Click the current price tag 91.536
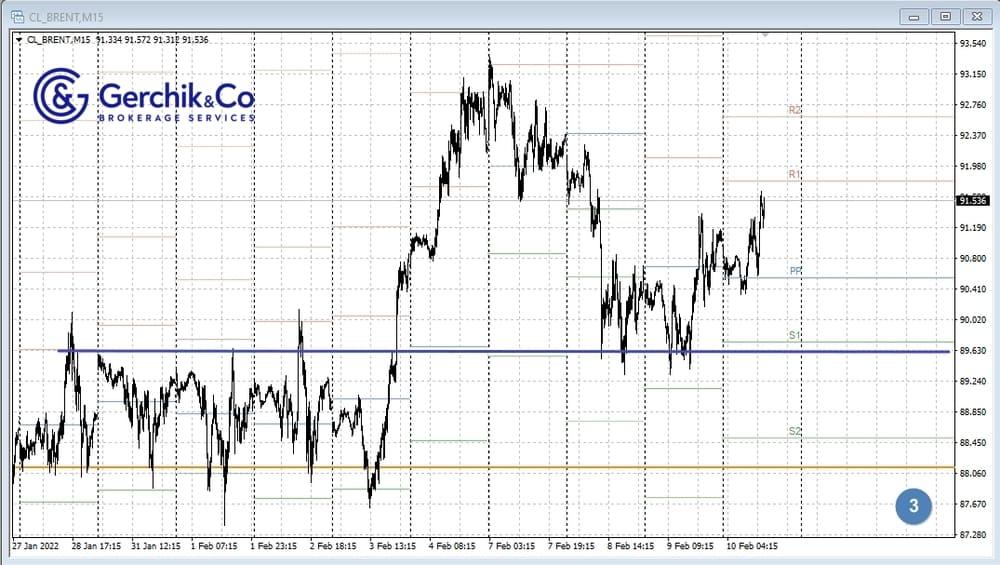The width and height of the screenshot is (1000, 565). pos(973,200)
